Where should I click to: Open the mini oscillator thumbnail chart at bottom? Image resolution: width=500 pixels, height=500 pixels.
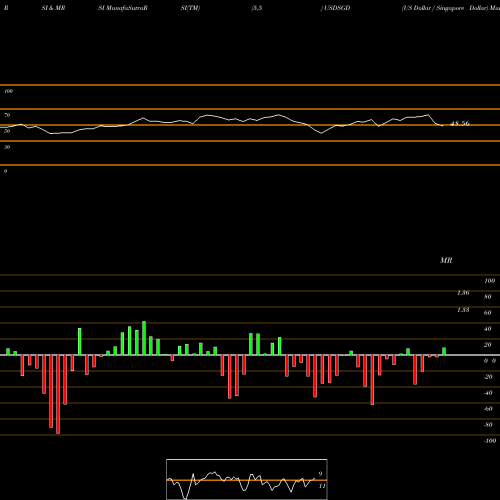pos(247,479)
